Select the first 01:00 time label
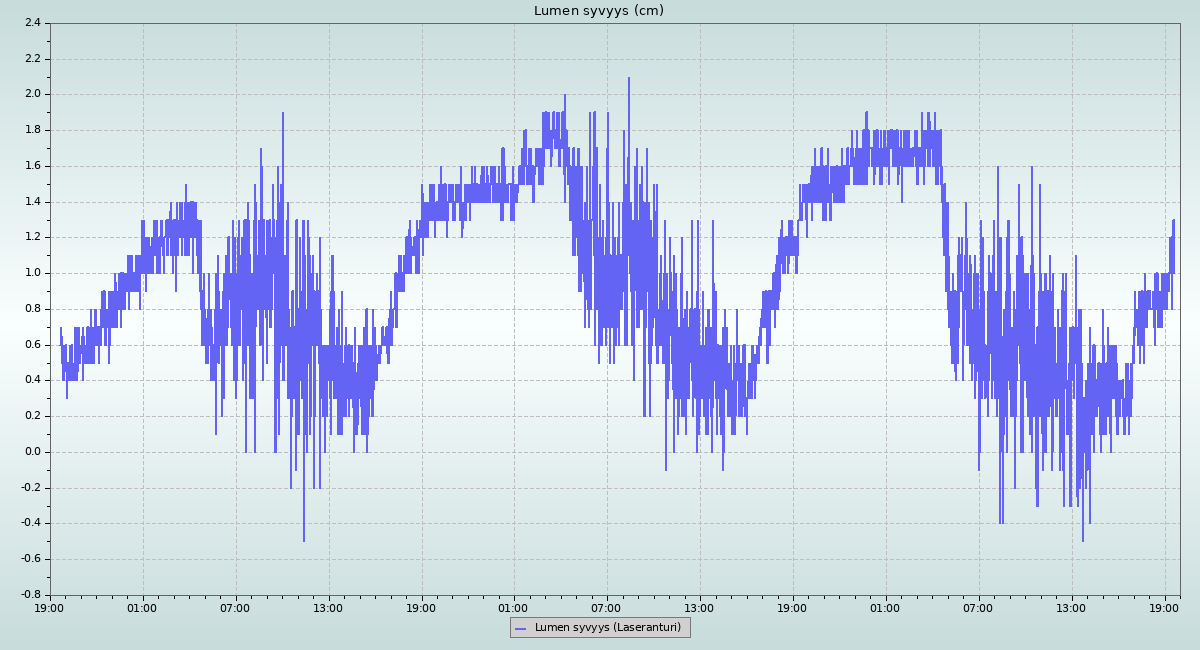The image size is (1200, 650). click(142, 607)
